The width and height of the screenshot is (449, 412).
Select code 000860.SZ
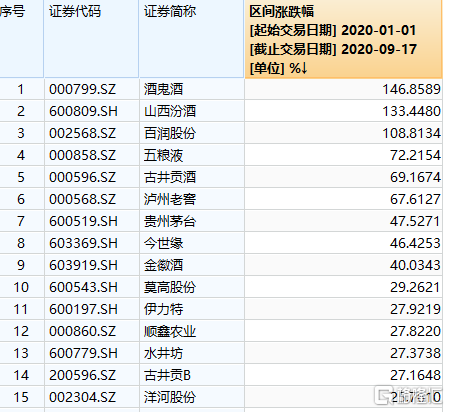click(82, 331)
